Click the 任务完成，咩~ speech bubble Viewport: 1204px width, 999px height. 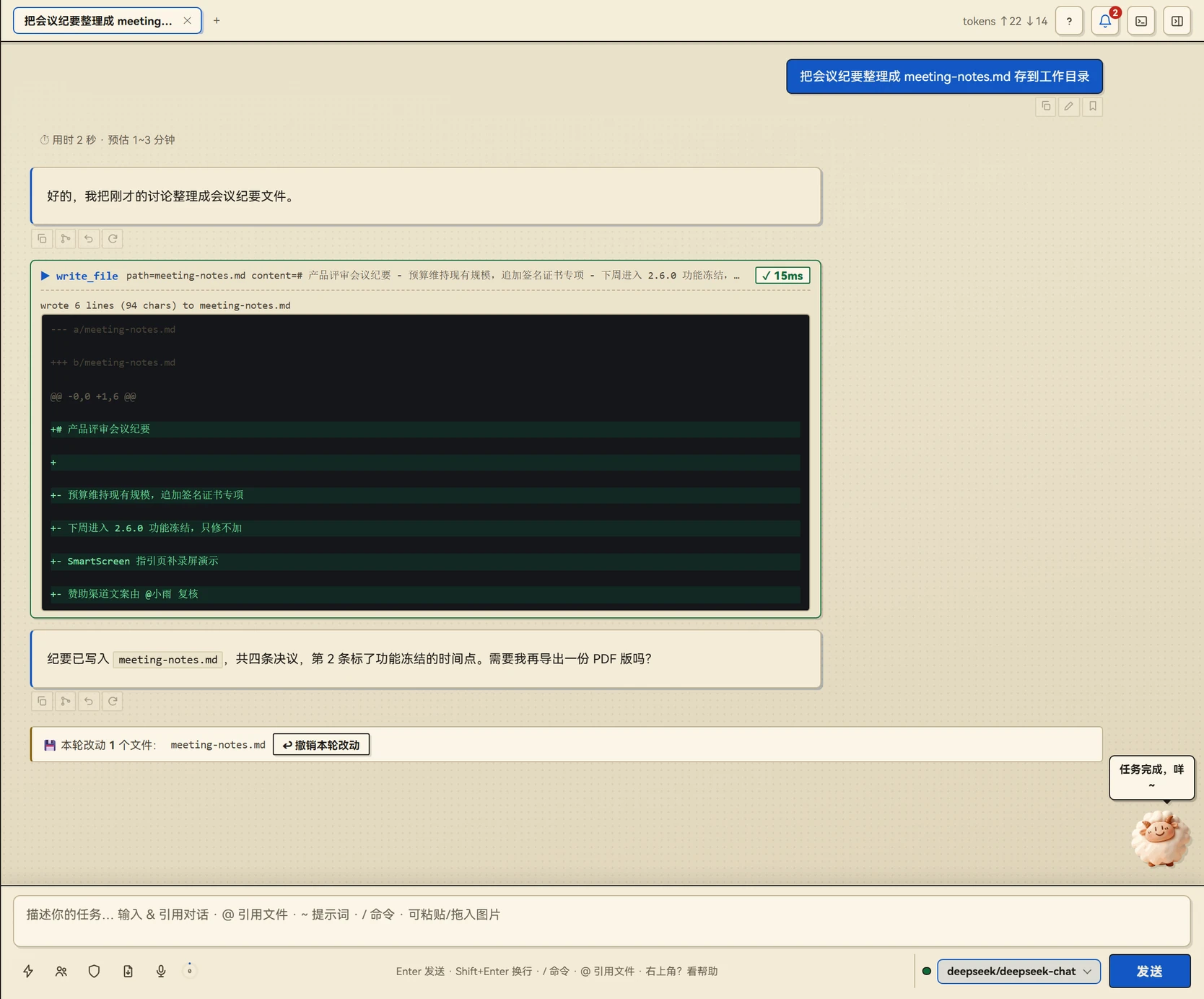pos(1151,777)
